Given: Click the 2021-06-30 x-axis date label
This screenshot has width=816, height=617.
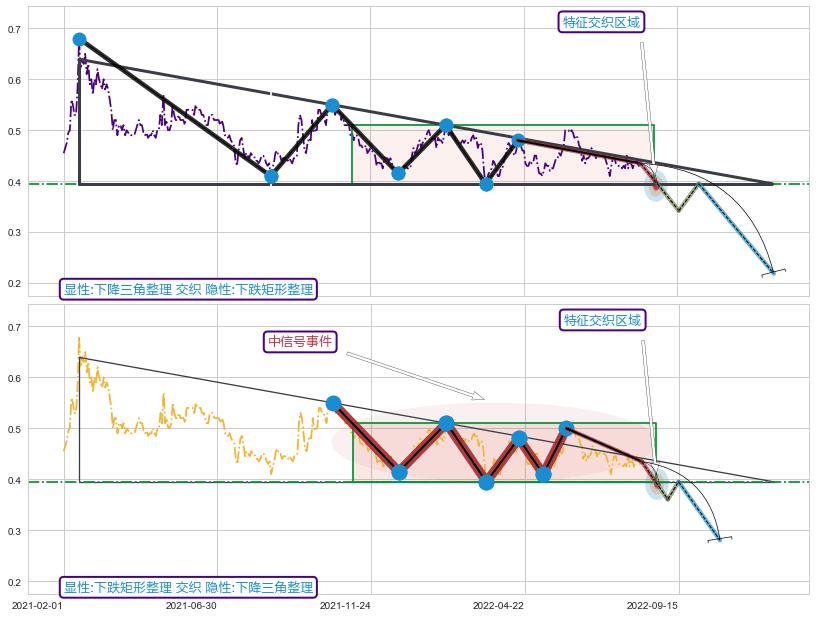Looking at the screenshot, I should [x=191, y=605].
